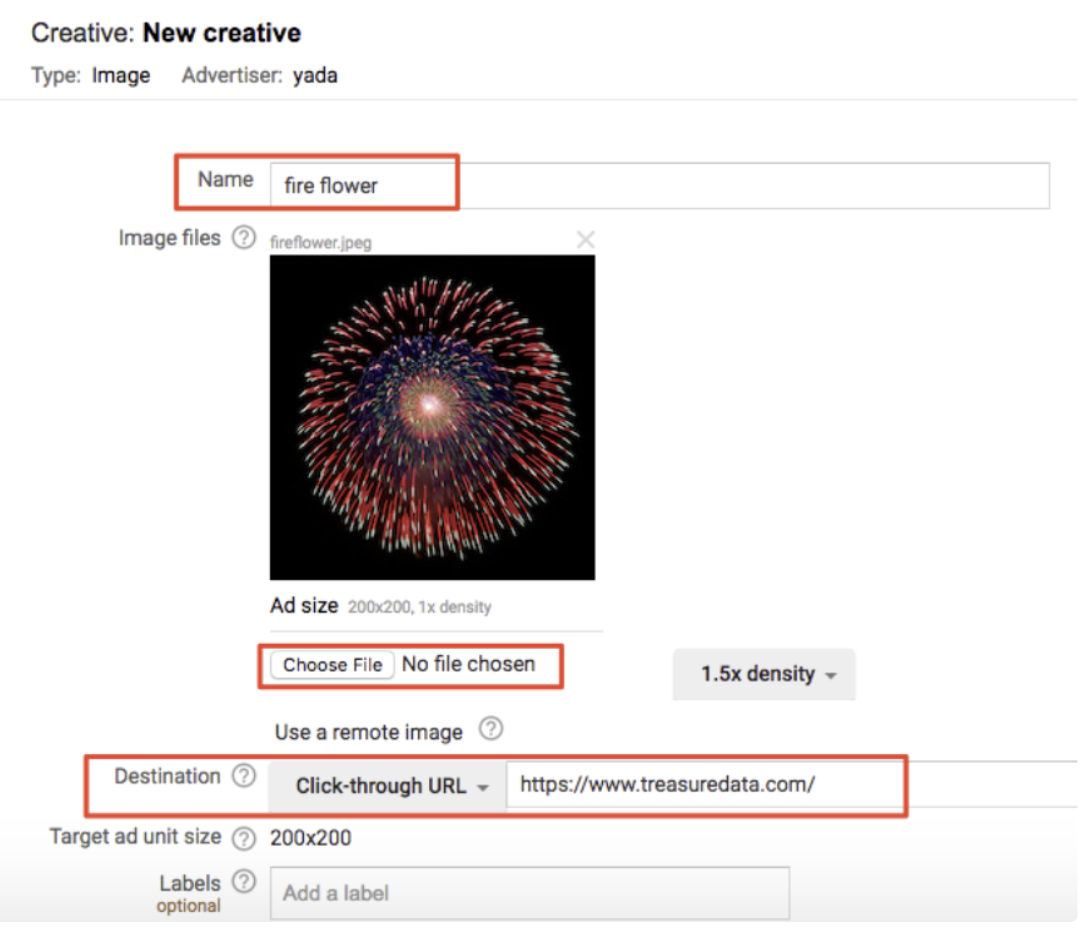
Task: Show help for Target ad unit size
Action: click(x=243, y=838)
